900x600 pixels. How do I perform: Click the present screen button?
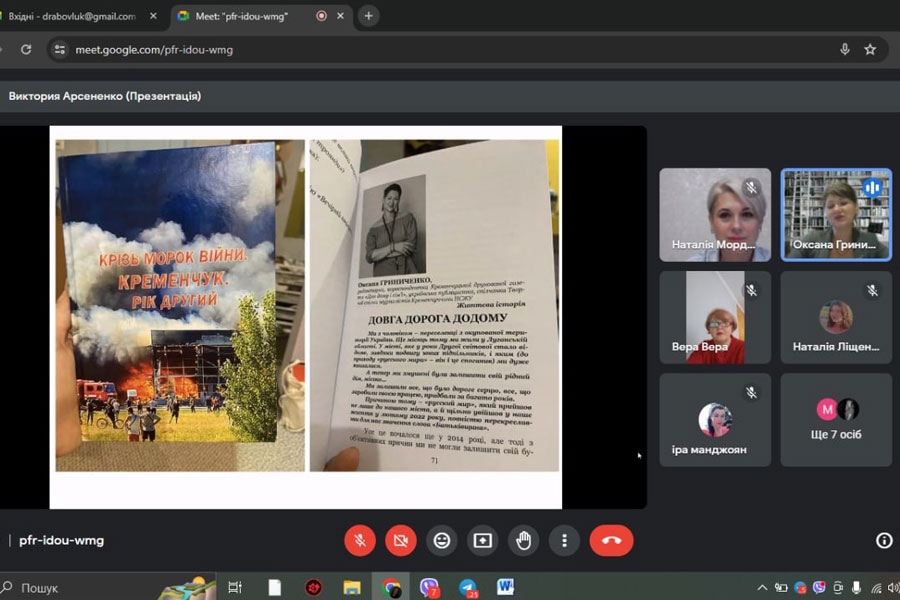pyautogui.click(x=483, y=540)
